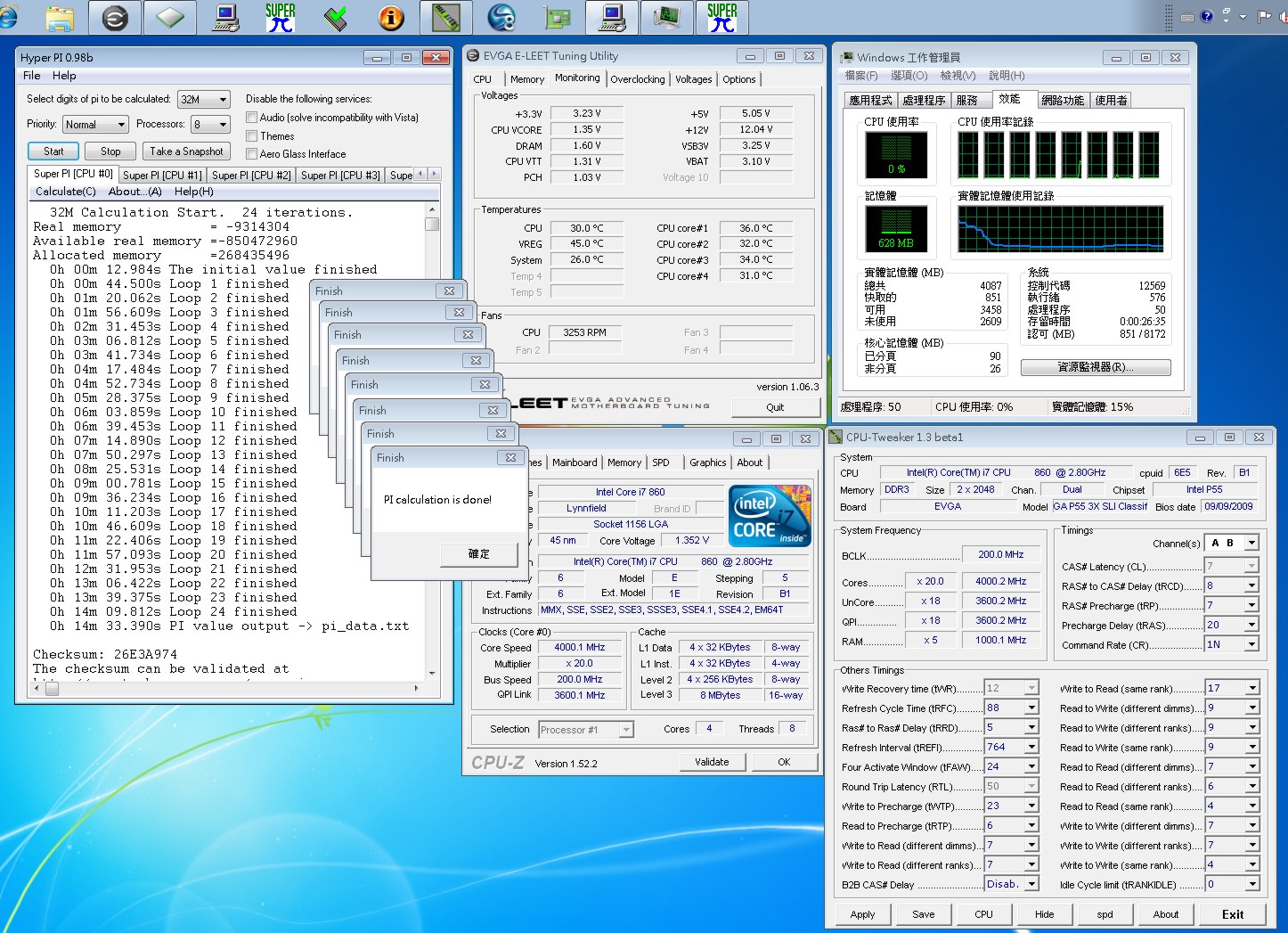Check Aero Glass Interface option
This screenshot has width=1288, height=933.
[x=251, y=154]
